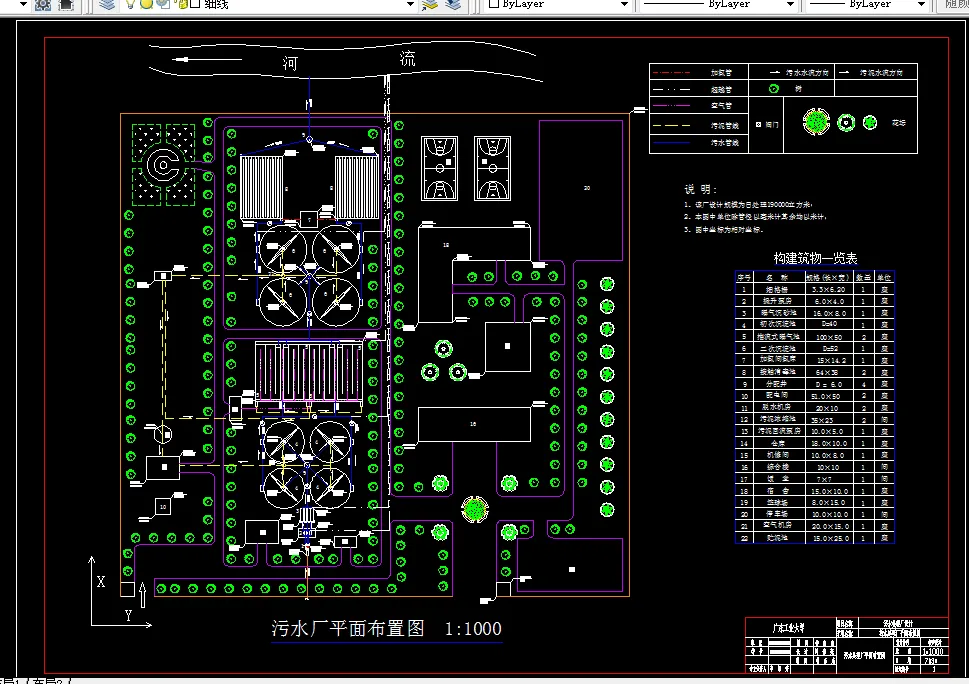Select the C-shaped fountain in garden
The width and height of the screenshot is (969, 684).
163,165
